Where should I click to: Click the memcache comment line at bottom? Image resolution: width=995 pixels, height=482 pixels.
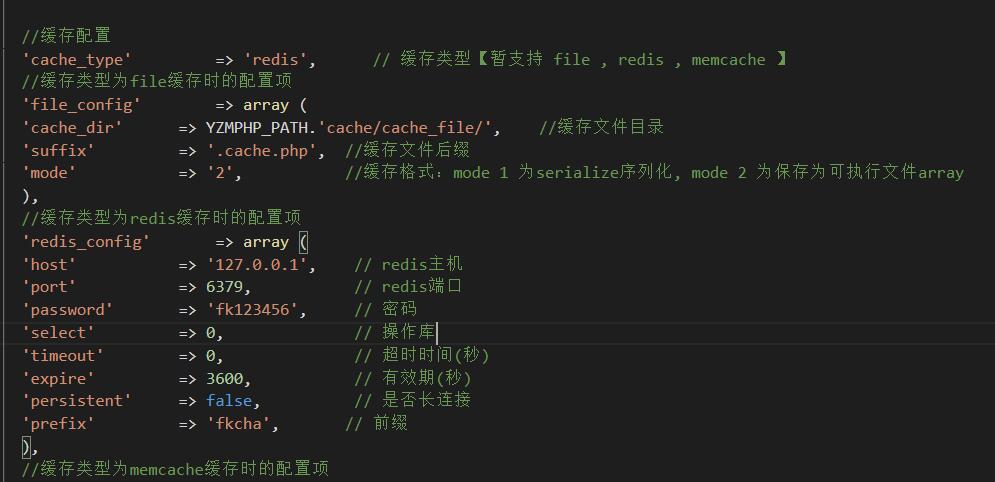[175, 469]
